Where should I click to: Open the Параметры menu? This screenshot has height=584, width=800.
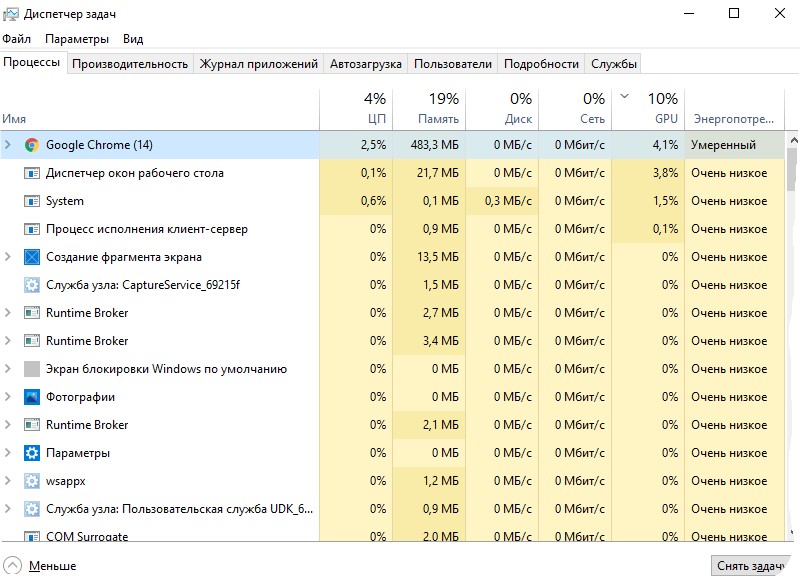(76, 39)
